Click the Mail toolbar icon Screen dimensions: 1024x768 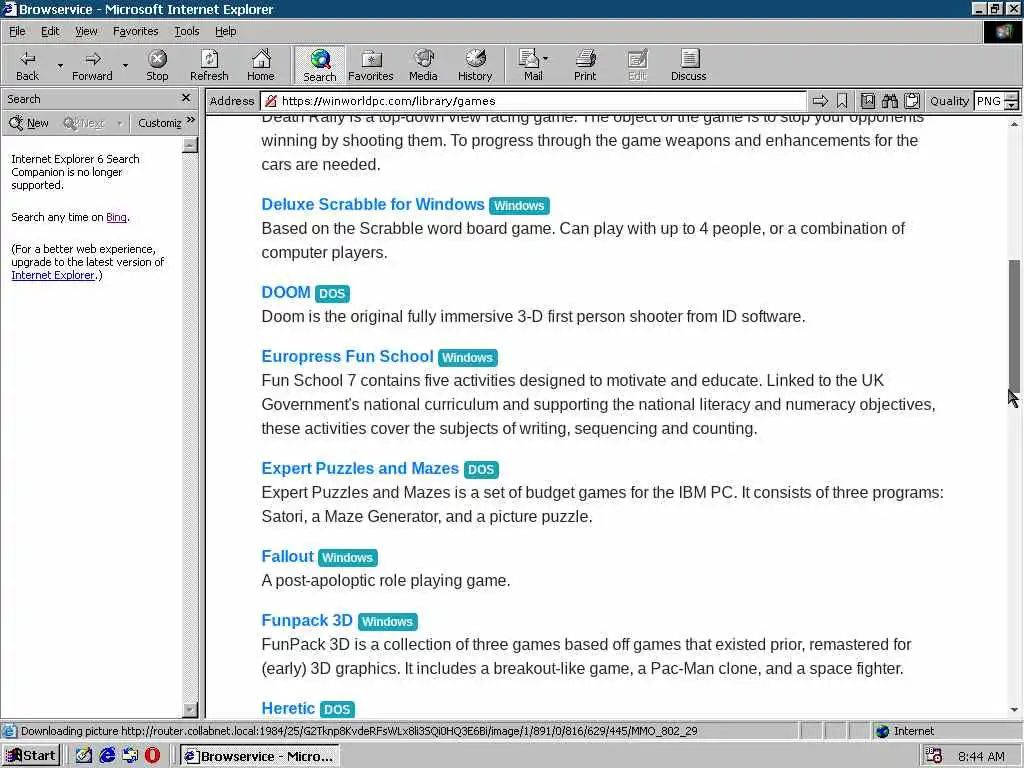pyautogui.click(x=530, y=65)
